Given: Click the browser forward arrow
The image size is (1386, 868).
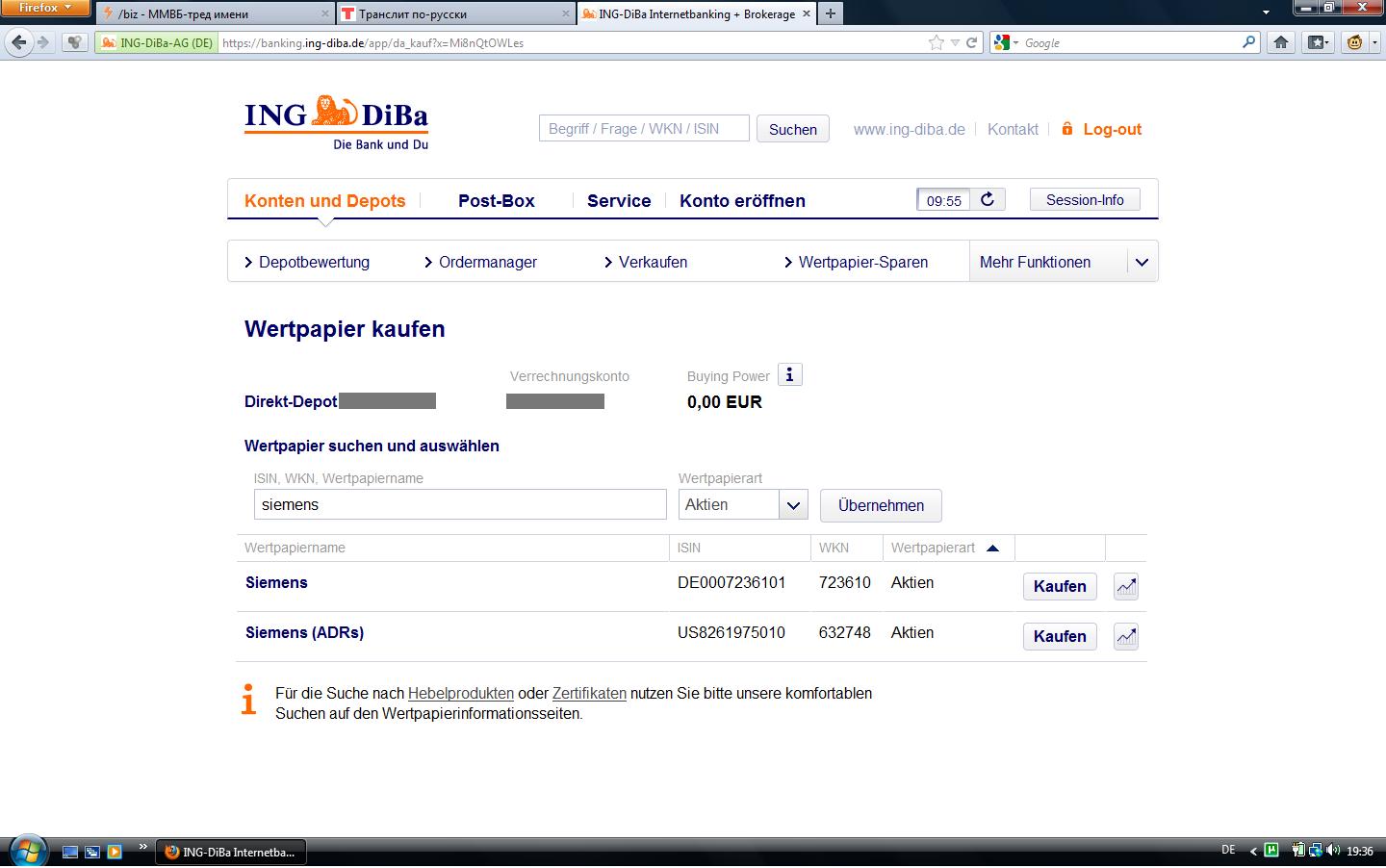Looking at the screenshot, I should 43,42.
